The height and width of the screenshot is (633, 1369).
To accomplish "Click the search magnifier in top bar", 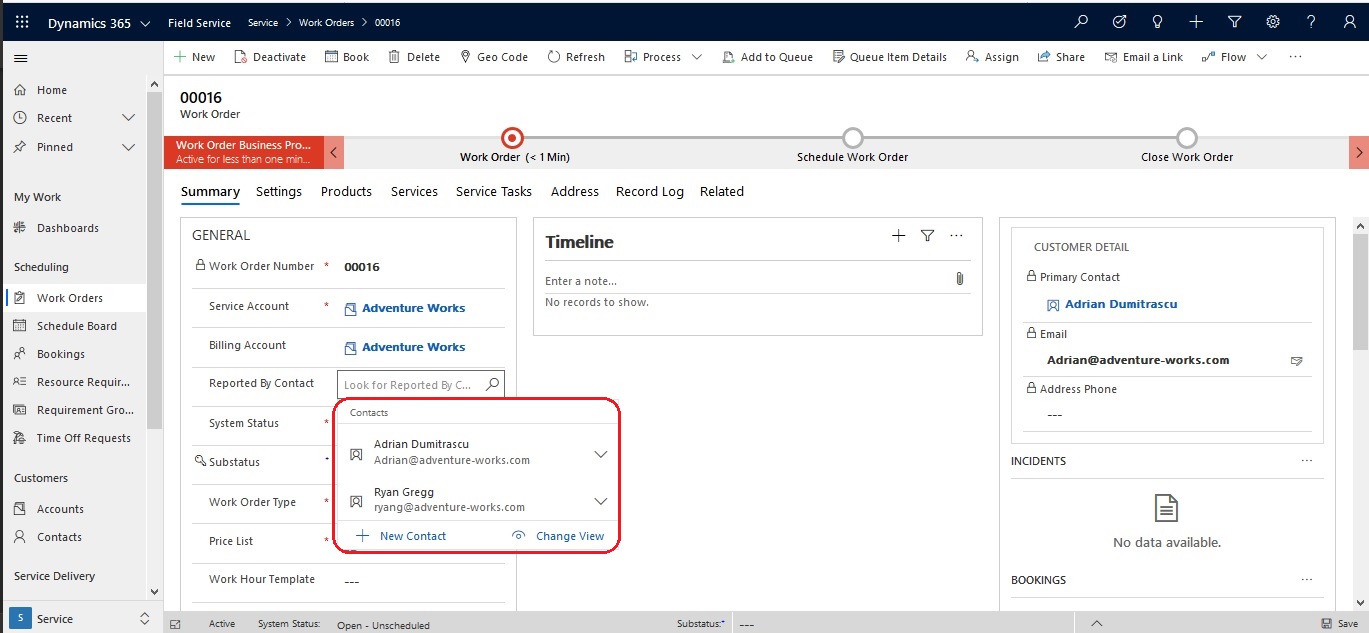I will [1081, 22].
